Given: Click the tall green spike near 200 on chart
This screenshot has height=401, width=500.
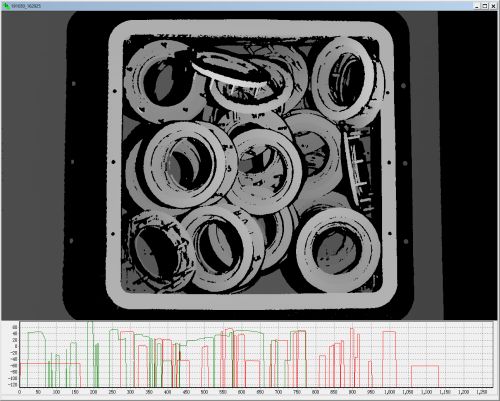Looking at the screenshot, I should pyautogui.click(x=90, y=353).
